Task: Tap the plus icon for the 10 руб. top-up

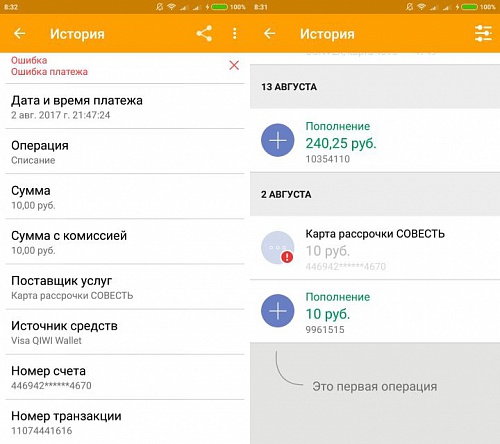Action: click(x=278, y=311)
